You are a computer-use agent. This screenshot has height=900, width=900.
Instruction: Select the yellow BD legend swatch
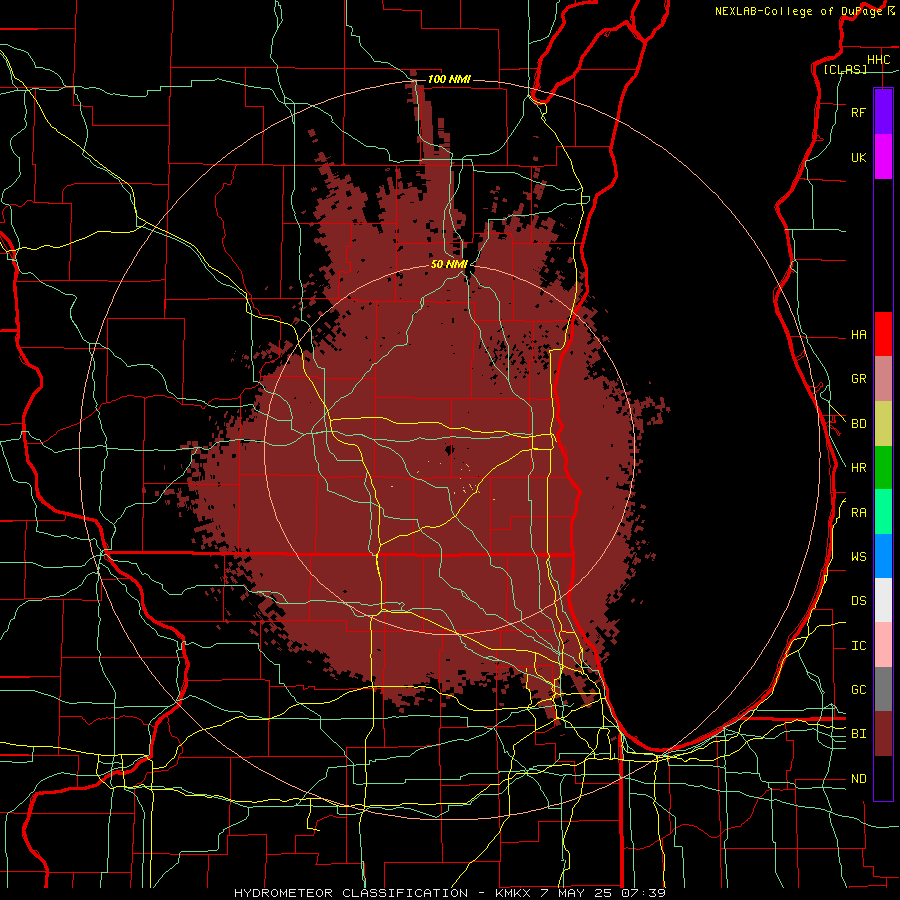[x=883, y=424]
